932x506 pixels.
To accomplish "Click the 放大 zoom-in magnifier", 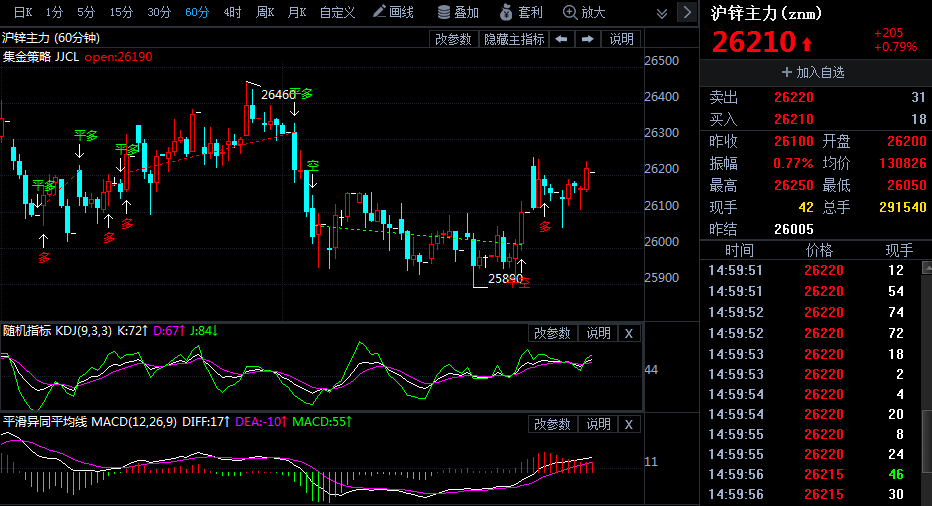I will click(x=584, y=13).
